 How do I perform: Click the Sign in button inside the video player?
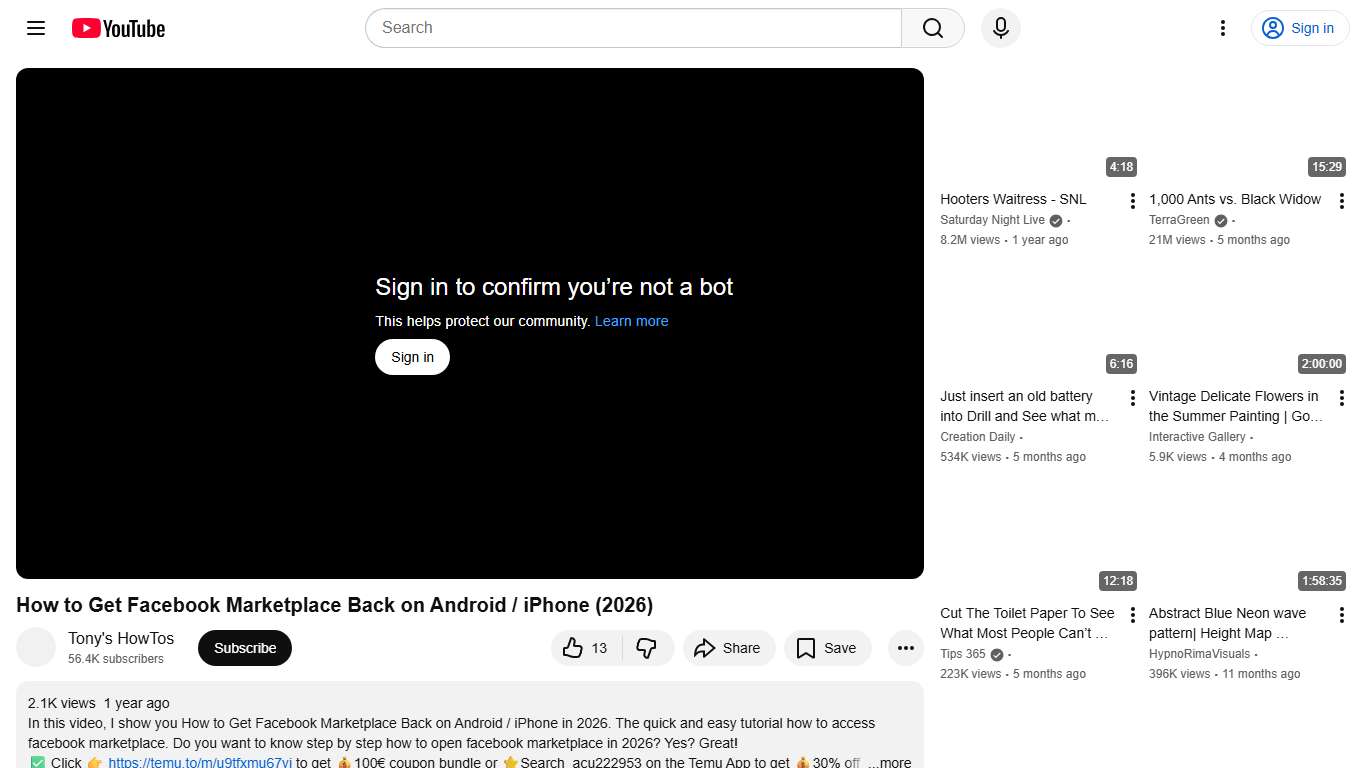(412, 357)
